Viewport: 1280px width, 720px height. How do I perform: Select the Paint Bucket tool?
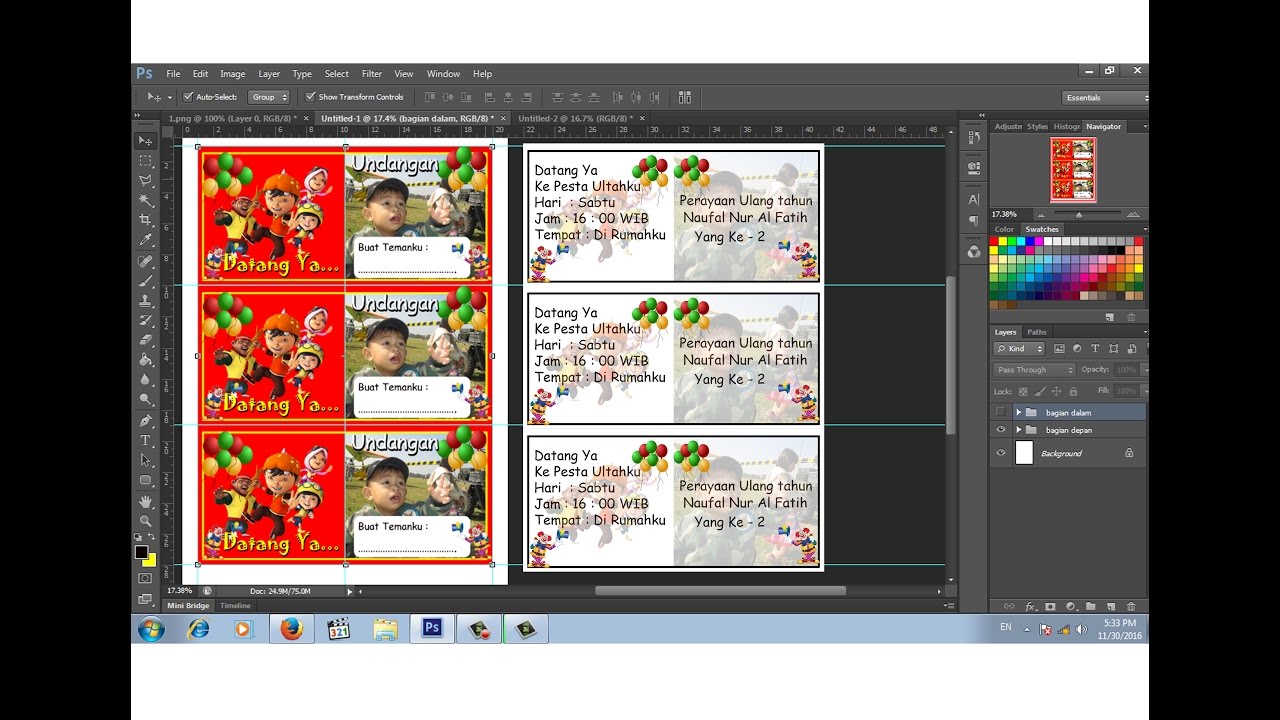146,361
